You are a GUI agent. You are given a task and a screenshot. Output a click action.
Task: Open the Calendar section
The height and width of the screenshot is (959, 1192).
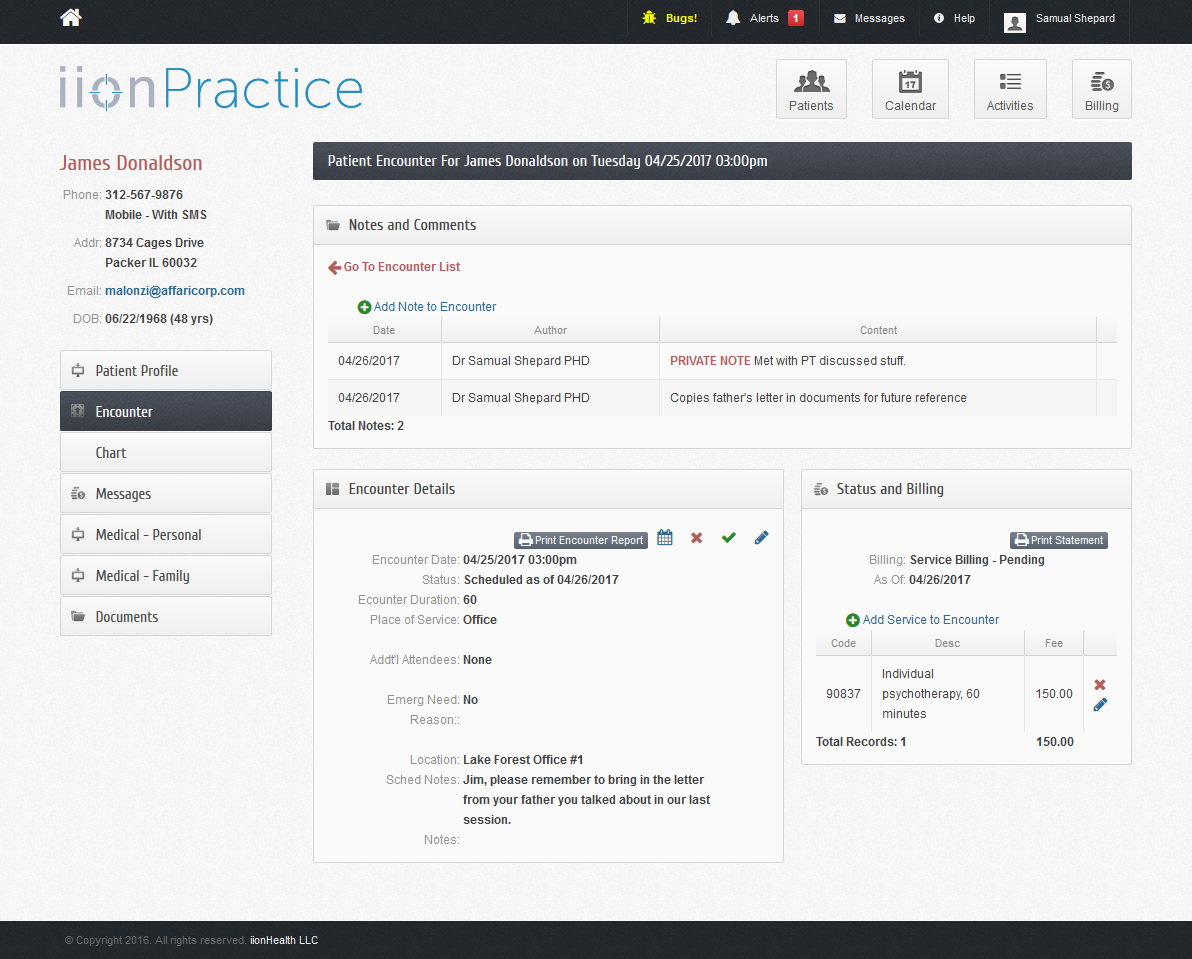click(910, 90)
